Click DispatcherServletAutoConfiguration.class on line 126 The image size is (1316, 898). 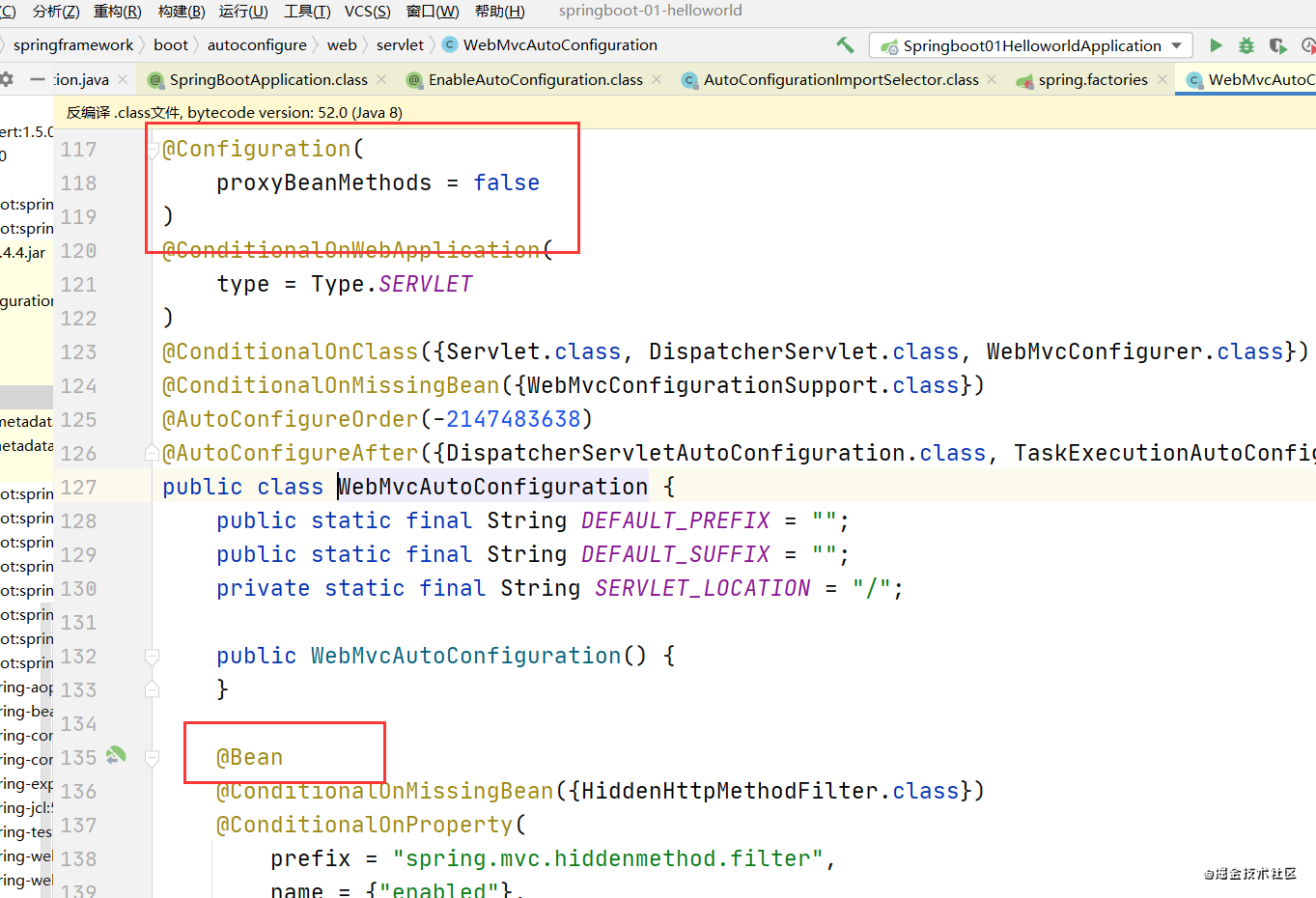(715, 454)
